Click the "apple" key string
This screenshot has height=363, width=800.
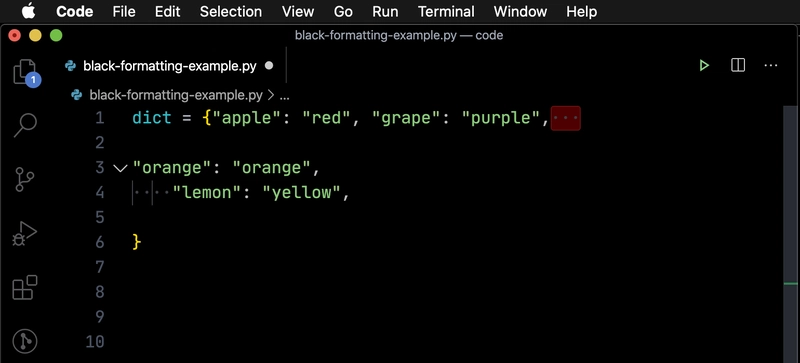tap(247, 118)
